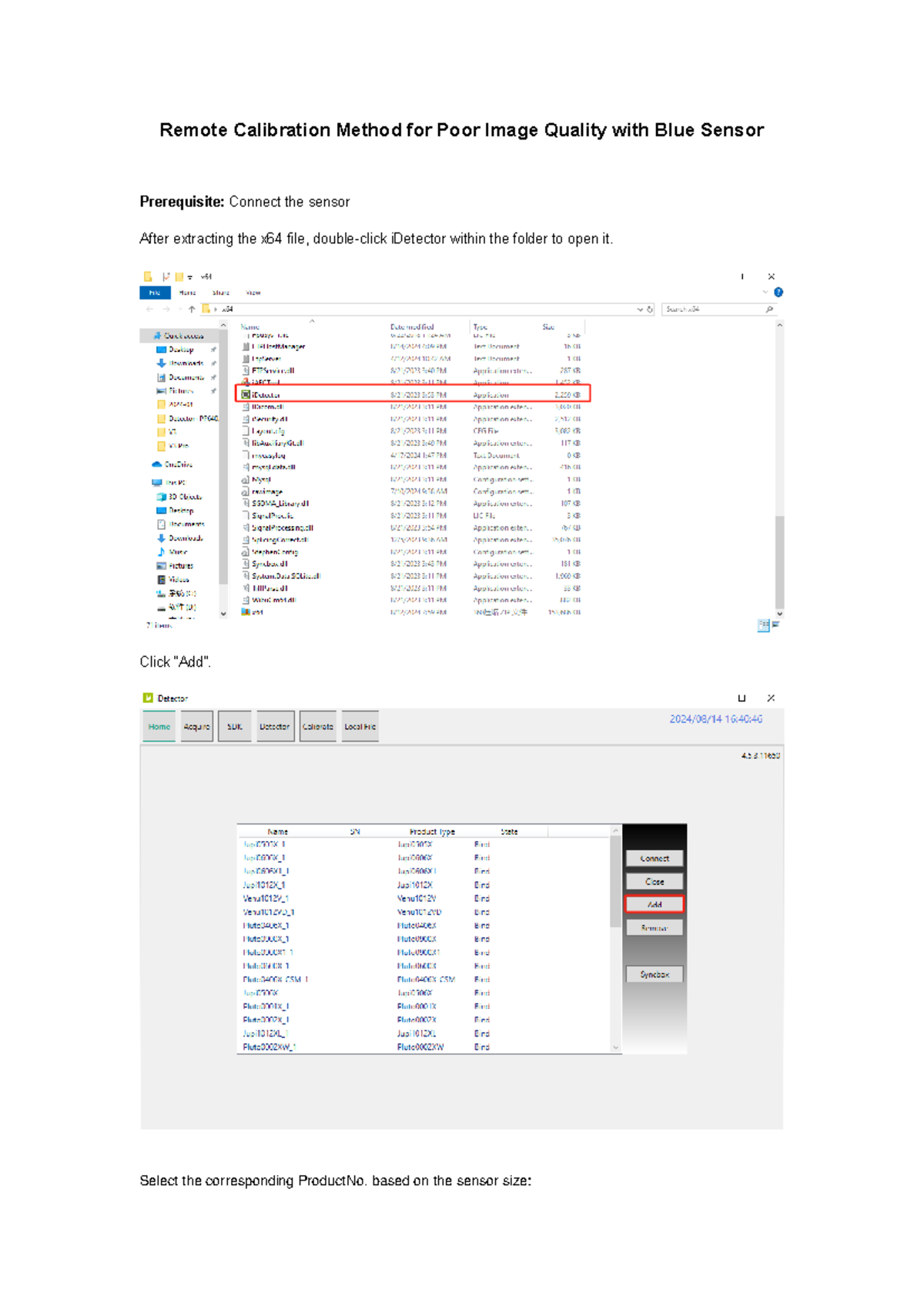The width and height of the screenshot is (924, 1306).
Task: Click the detector list vertical scrollbar
Action: point(615,882)
